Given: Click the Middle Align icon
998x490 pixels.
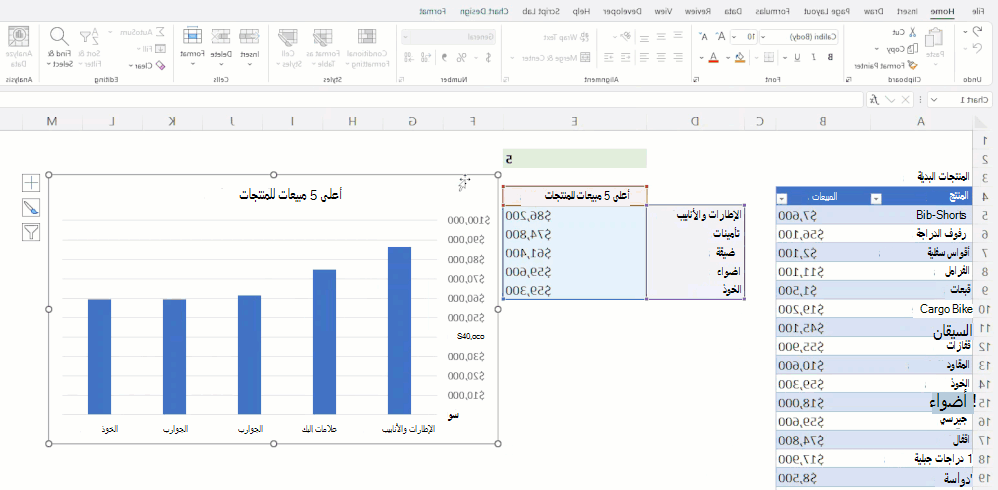Looking at the screenshot, I should (662, 36).
